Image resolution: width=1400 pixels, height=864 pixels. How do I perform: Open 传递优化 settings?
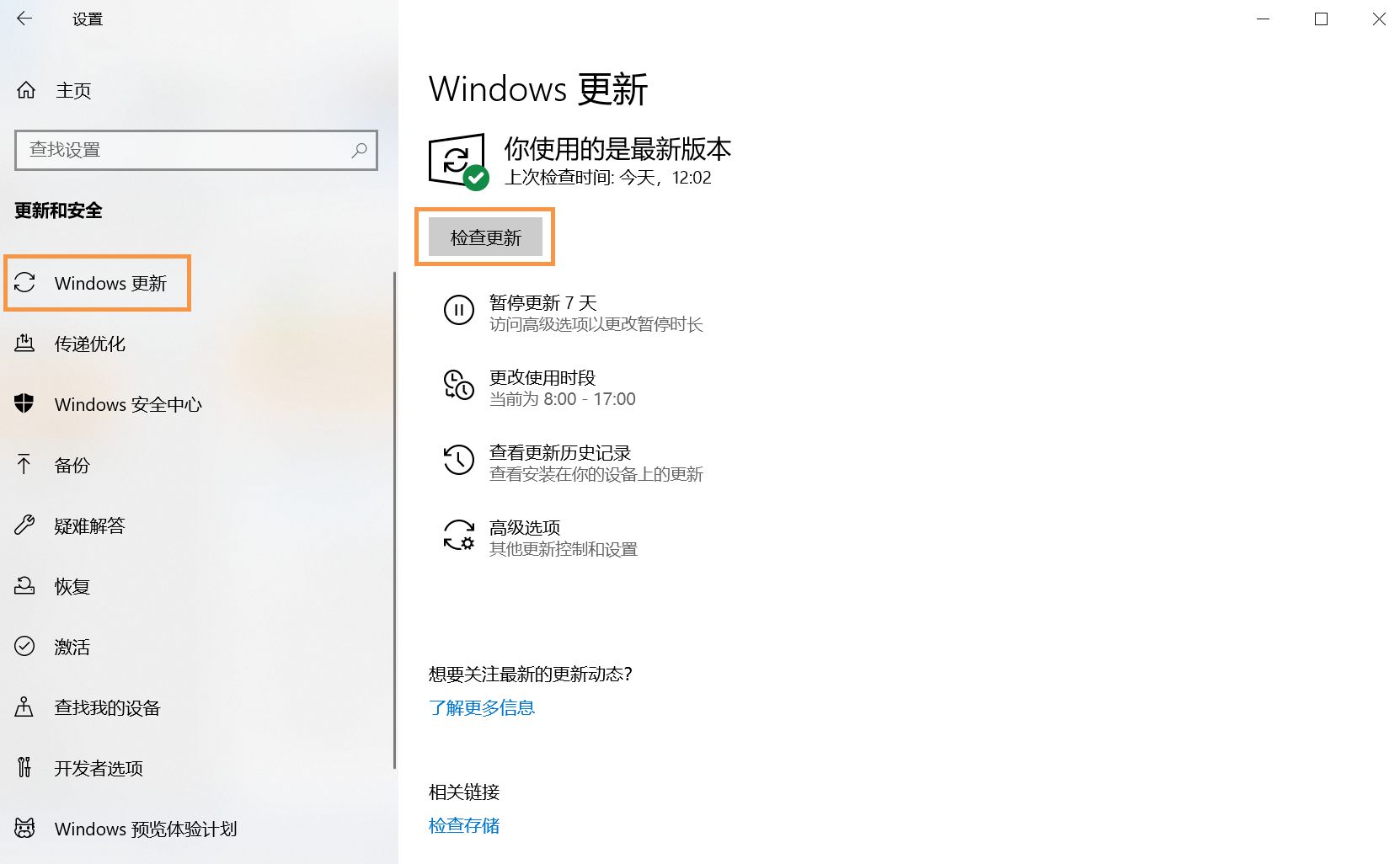click(90, 344)
